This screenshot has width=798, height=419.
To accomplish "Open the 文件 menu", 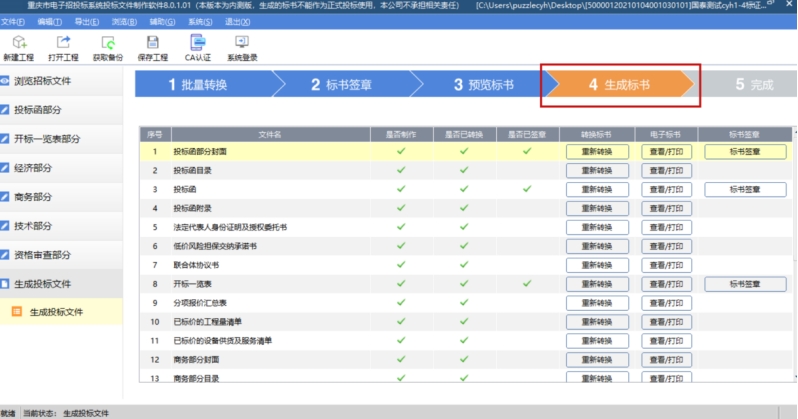I will coord(12,21).
